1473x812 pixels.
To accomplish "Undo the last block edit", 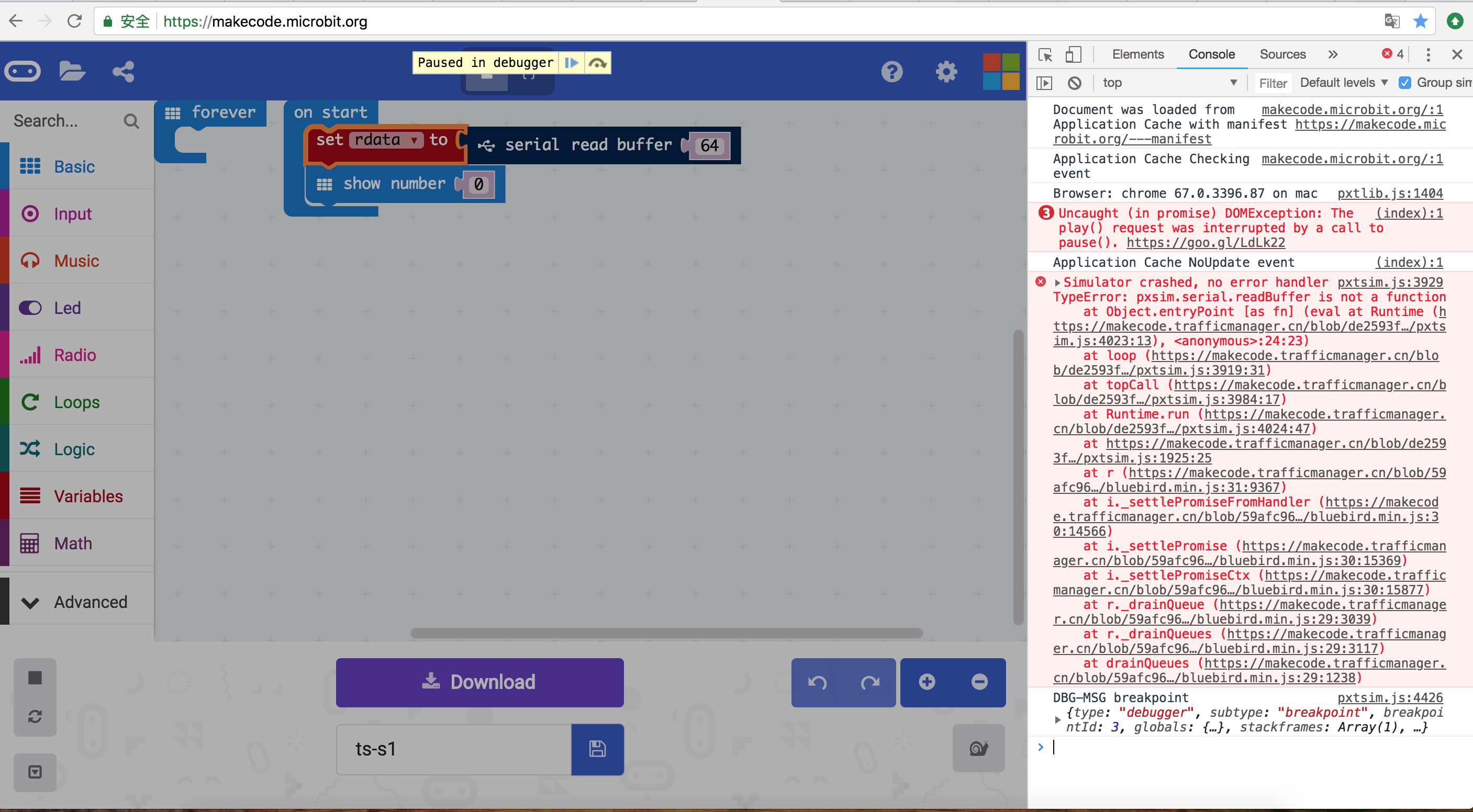I will (818, 682).
